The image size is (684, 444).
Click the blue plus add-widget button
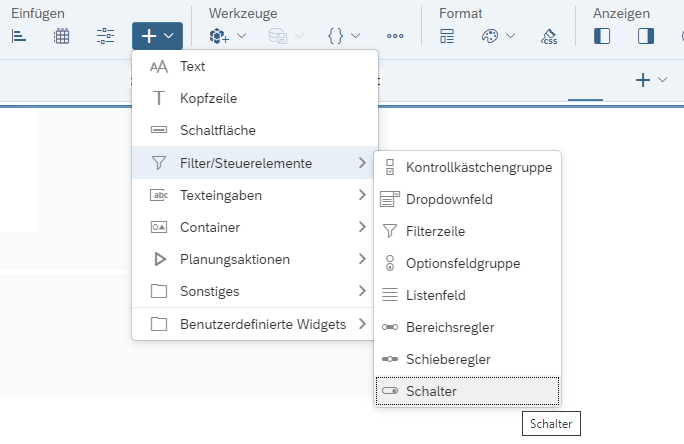(157, 36)
